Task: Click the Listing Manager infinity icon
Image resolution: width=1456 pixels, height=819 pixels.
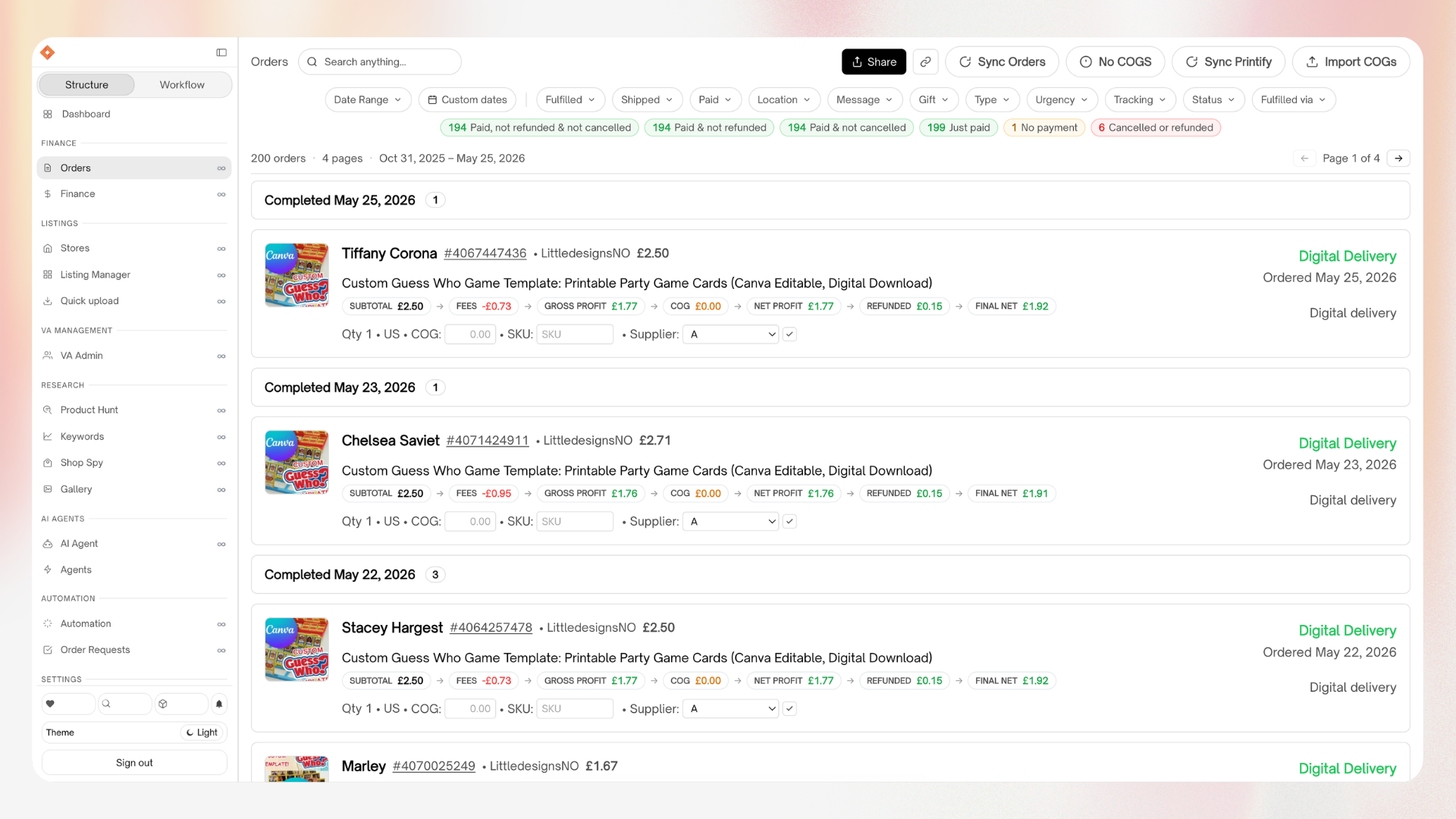Action: point(221,275)
